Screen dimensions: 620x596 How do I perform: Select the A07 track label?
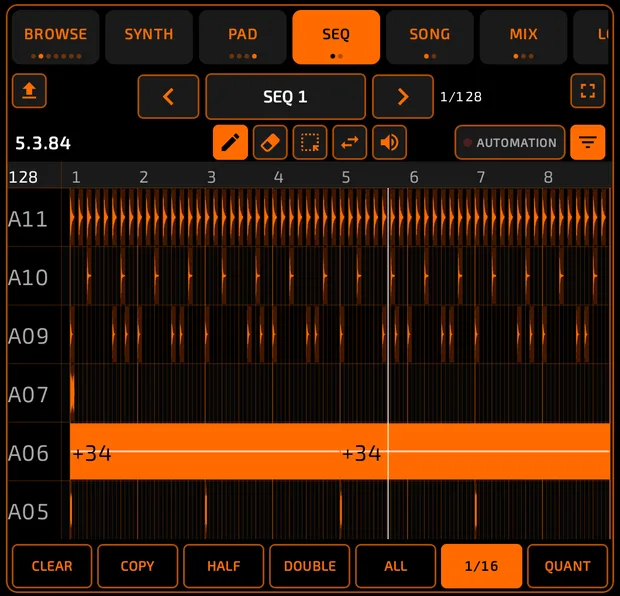tap(28, 394)
